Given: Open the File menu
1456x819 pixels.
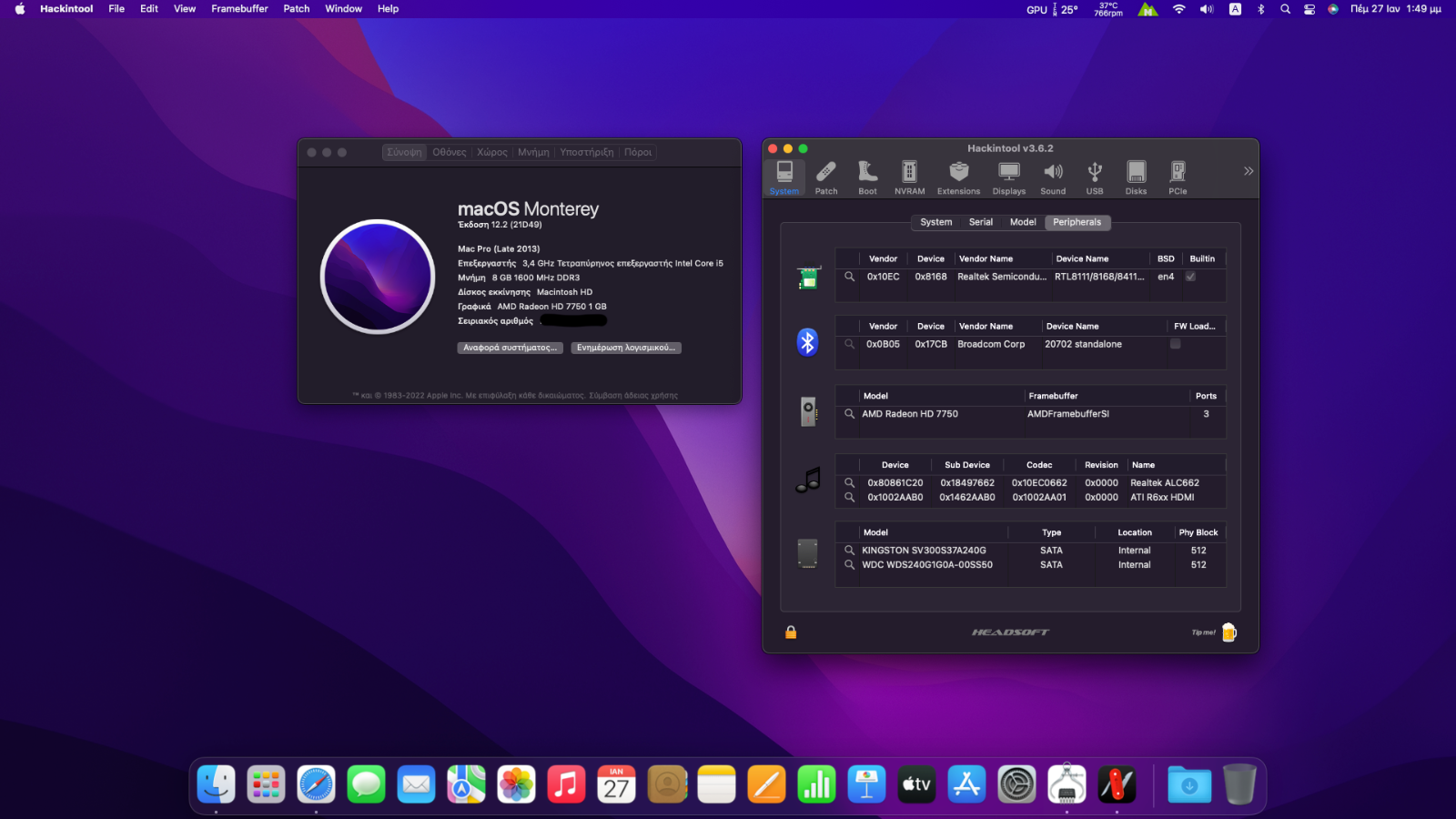Looking at the screenshot, I should coord(116,9).
